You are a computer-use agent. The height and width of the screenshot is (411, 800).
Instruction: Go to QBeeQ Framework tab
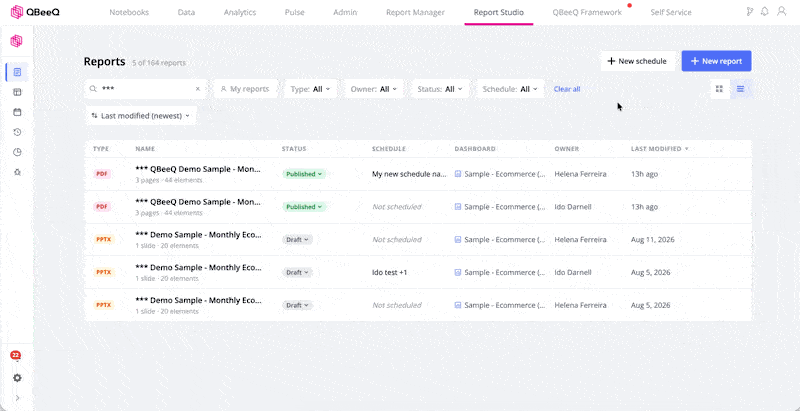(x=587, y=12)
